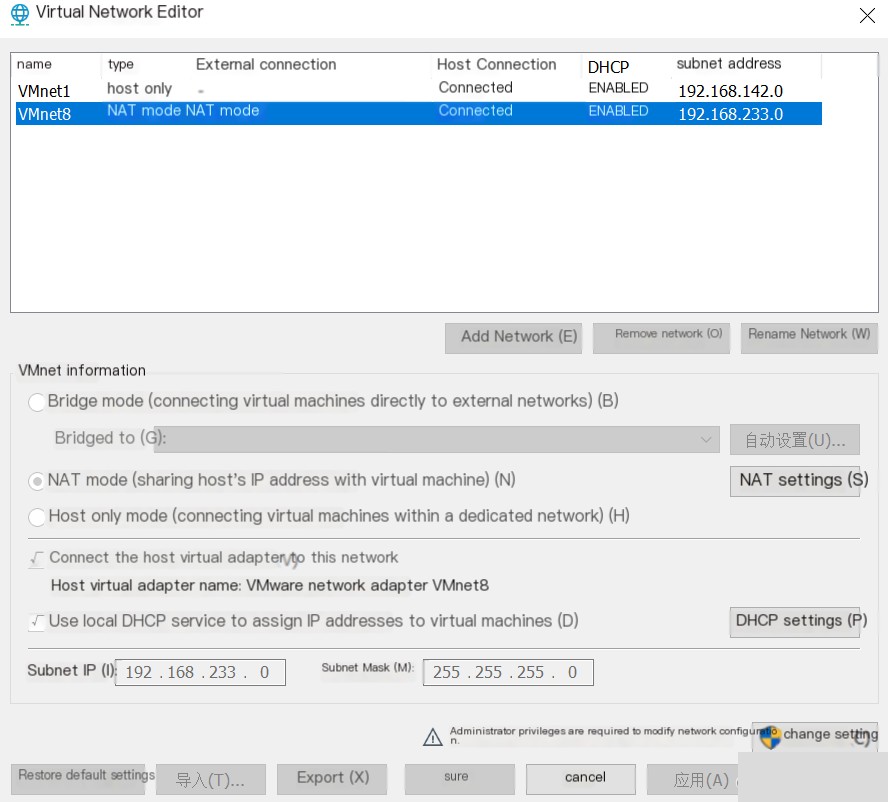The width and height of the screenshot is (888, 802).
Task: Click the Host virtual adapter name text
Action: [x=270, y=585]
